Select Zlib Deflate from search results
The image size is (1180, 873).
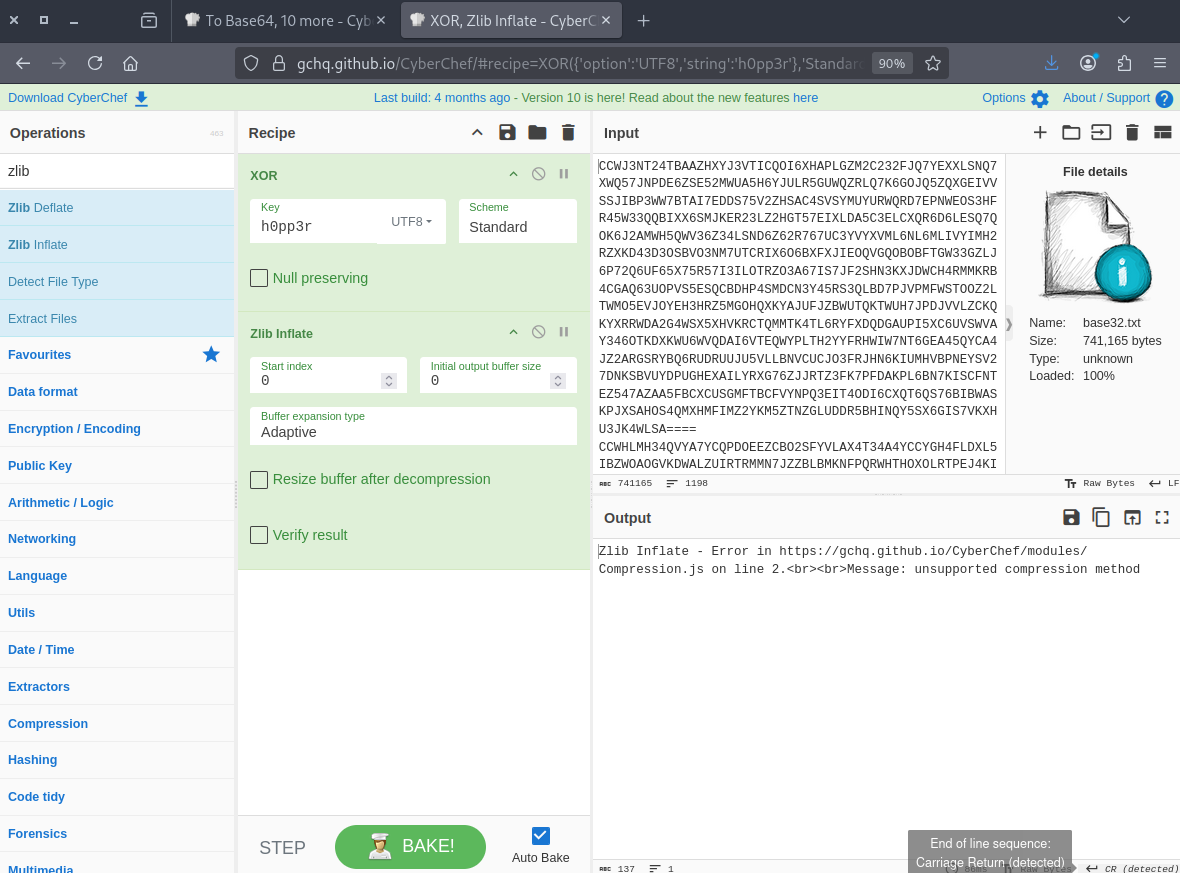pyautogui.click(x=40, y=208)
